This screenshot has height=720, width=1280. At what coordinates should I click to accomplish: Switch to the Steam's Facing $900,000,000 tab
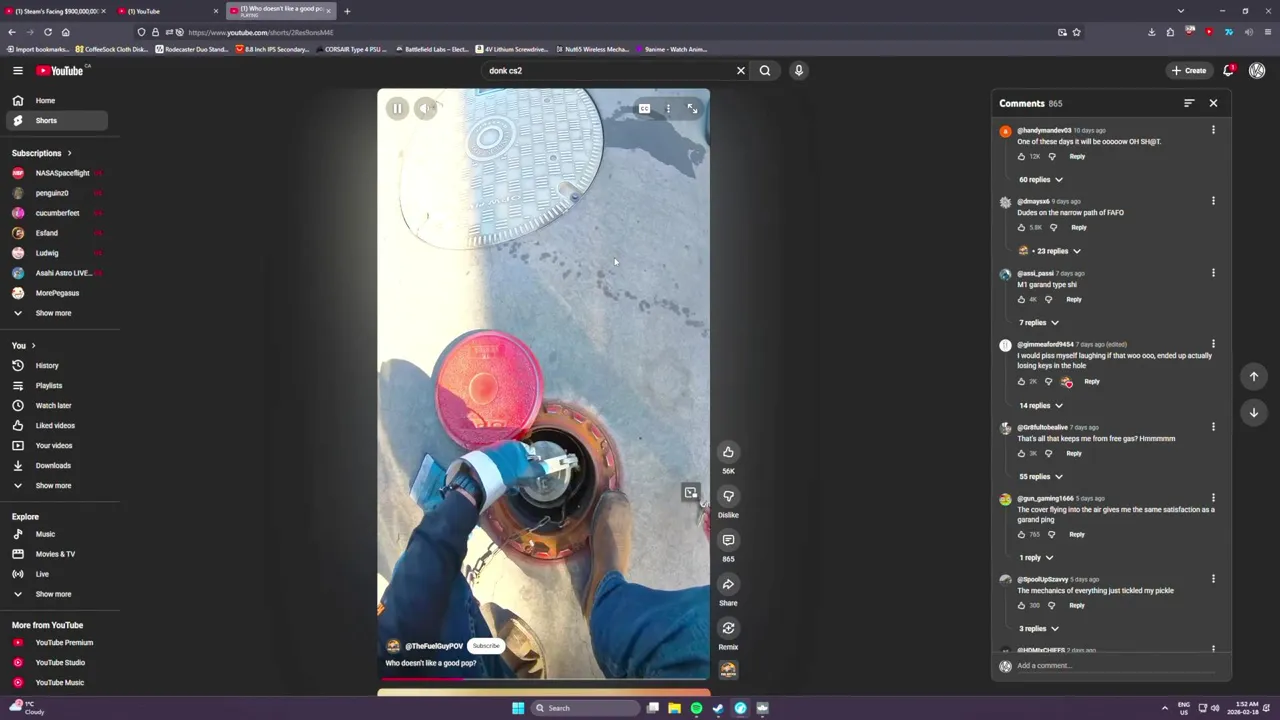(55, 11)
